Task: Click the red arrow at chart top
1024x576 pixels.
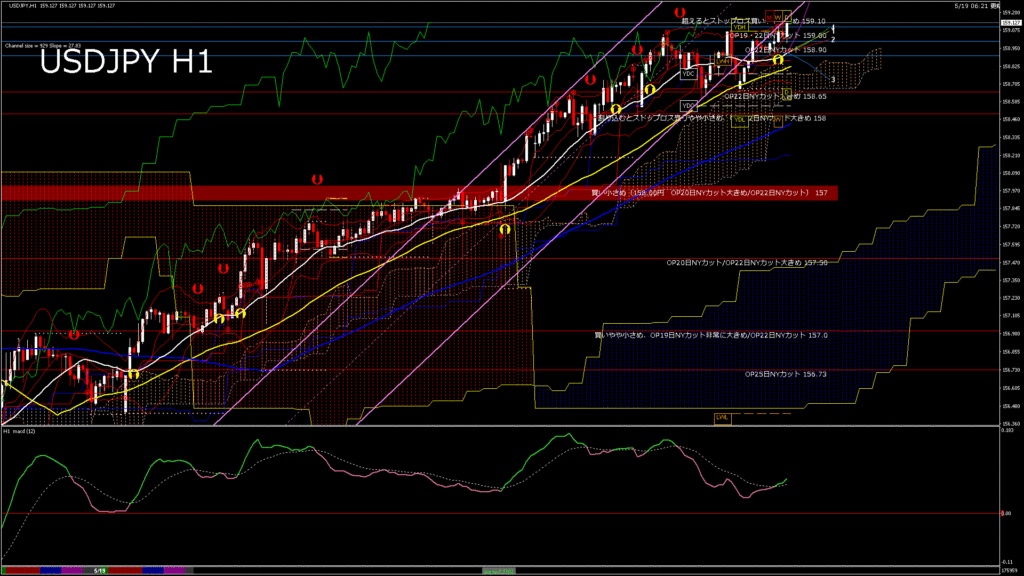Action: 680,12
